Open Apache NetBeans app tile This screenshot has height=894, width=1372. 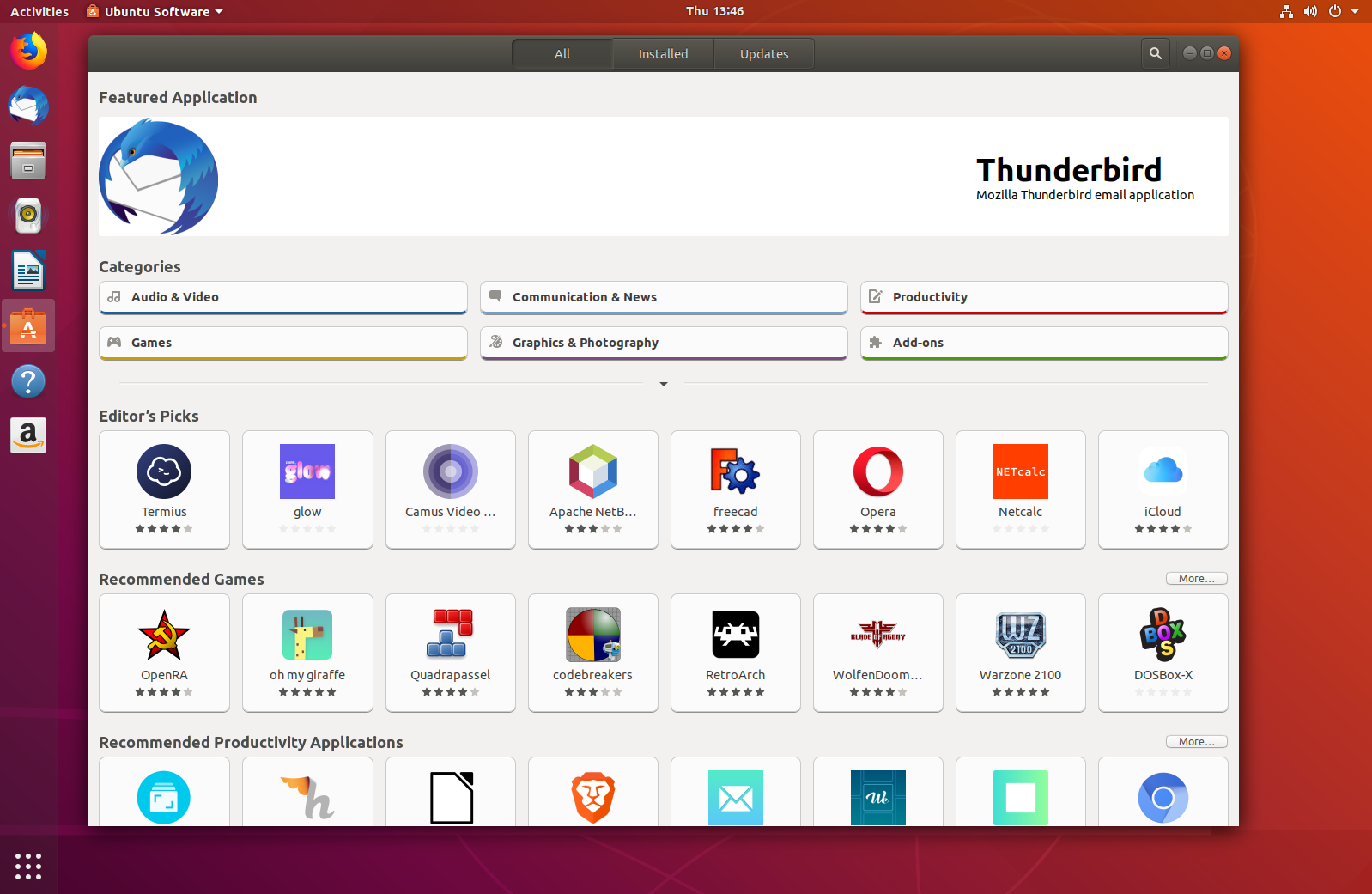click(593, 490)
